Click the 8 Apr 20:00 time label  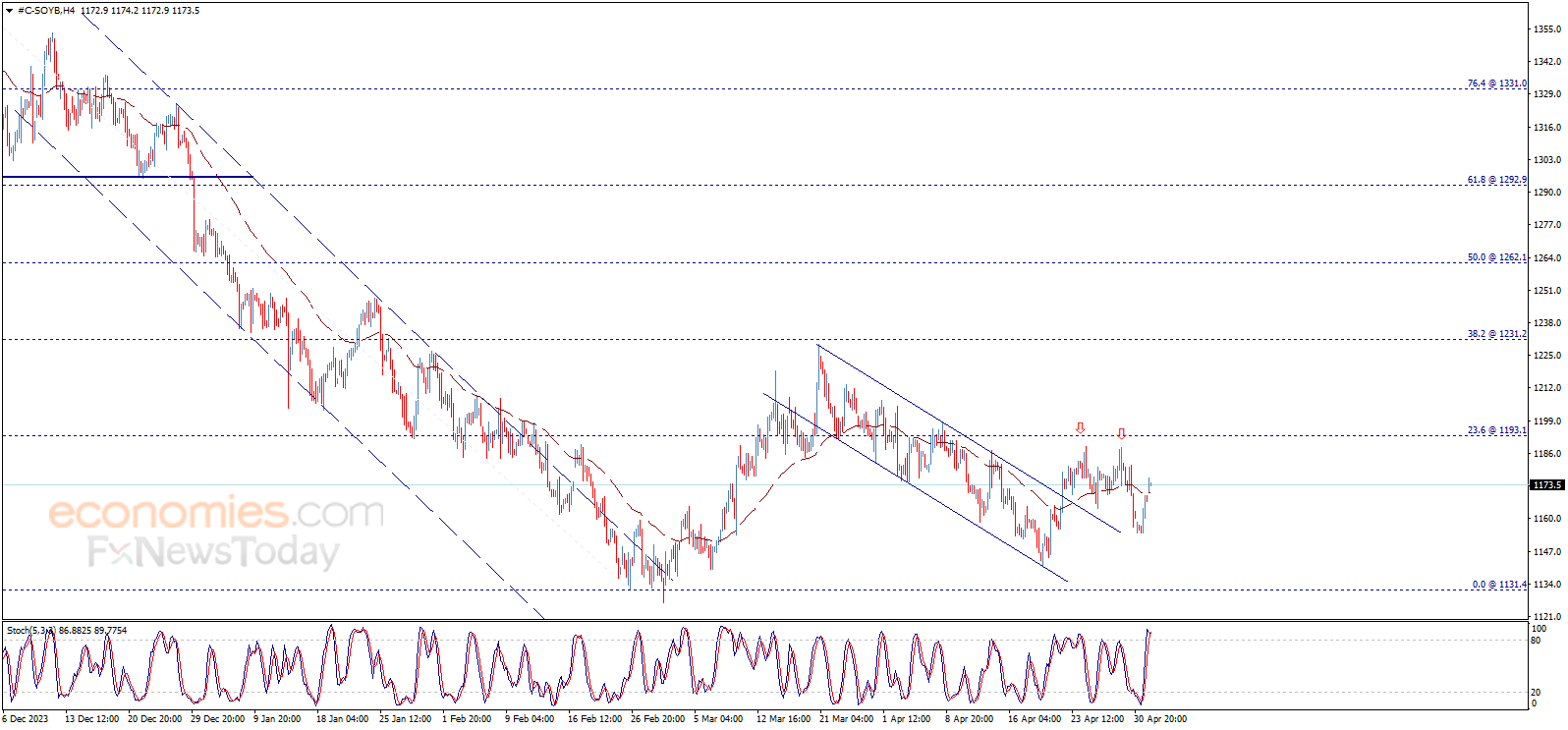[970, 719]
